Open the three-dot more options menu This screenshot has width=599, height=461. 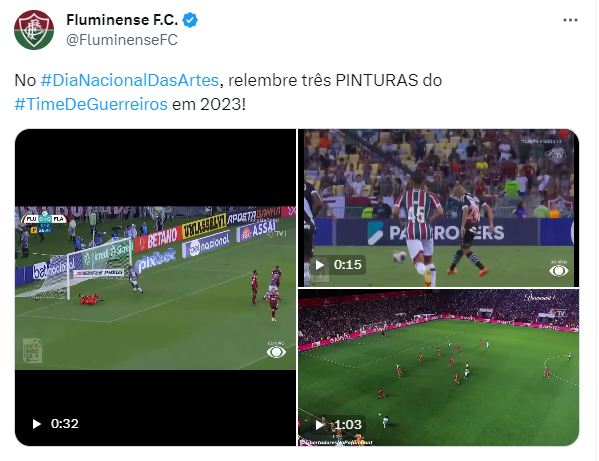click(570, 20)
